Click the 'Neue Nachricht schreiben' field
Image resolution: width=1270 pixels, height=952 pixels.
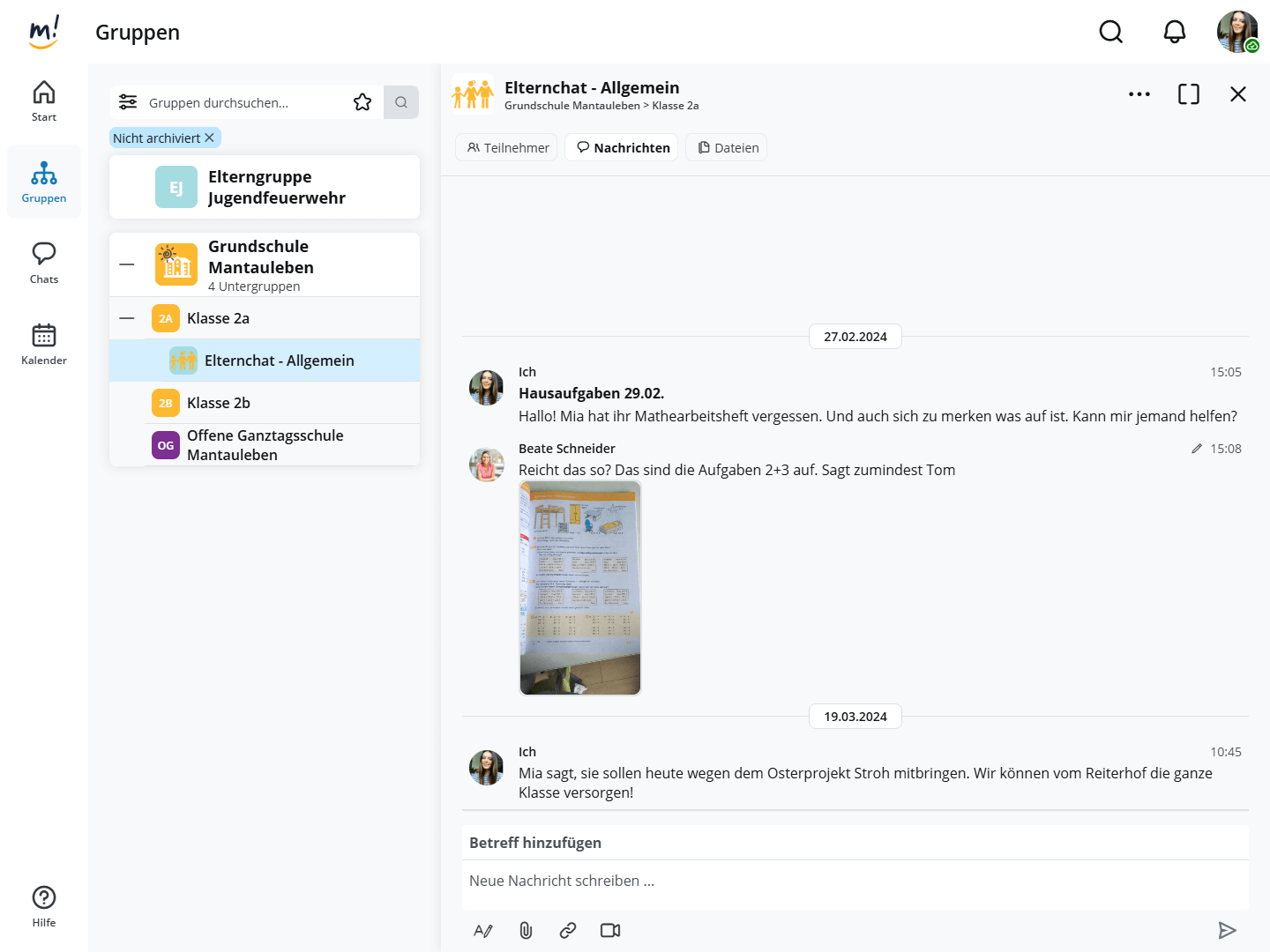(x=854, y=881)
